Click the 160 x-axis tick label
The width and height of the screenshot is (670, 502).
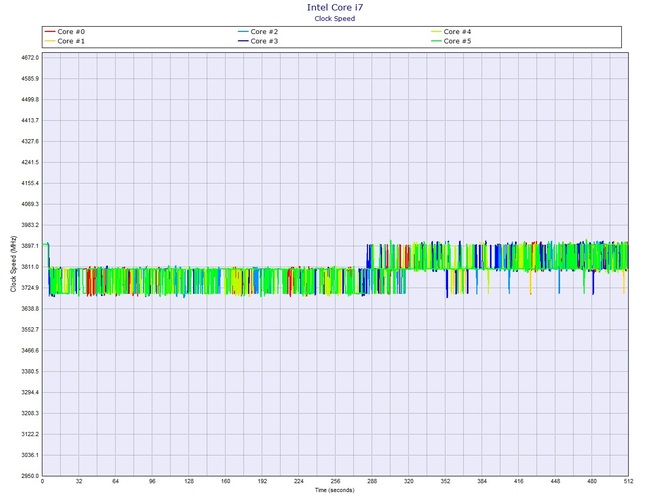point(226,481)
